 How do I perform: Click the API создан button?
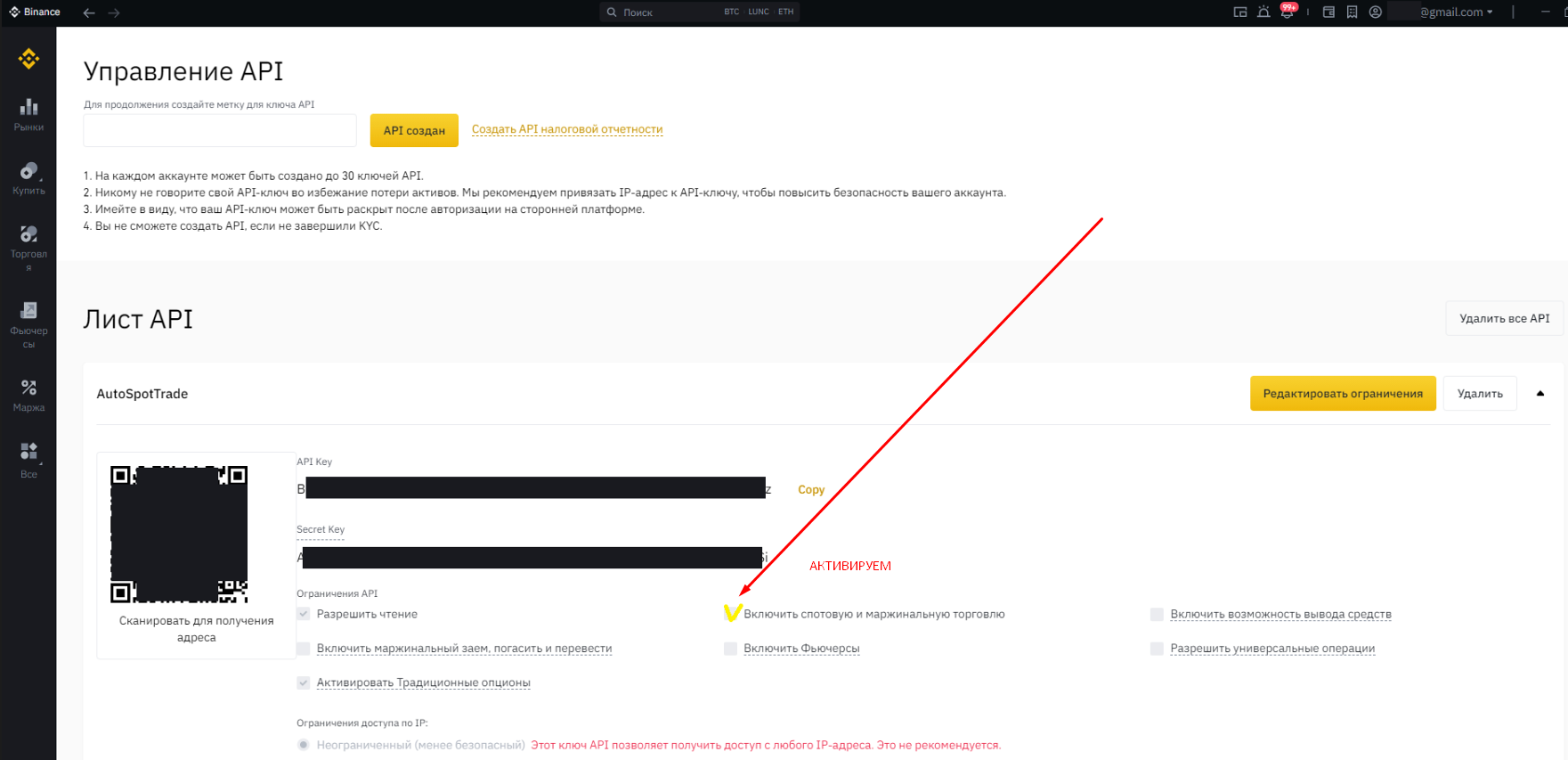(x=414, y=130)
